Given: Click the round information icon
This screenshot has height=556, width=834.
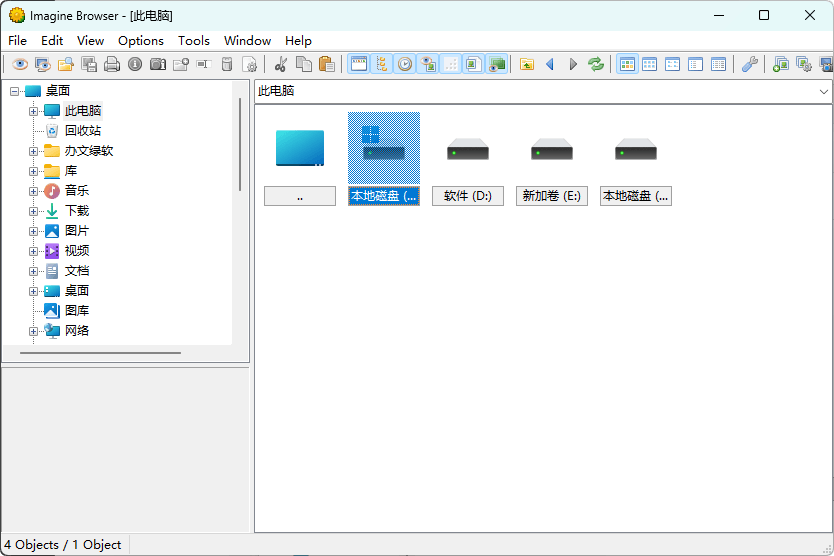Looking at the screenshot, I should click(x=135, y=64).
